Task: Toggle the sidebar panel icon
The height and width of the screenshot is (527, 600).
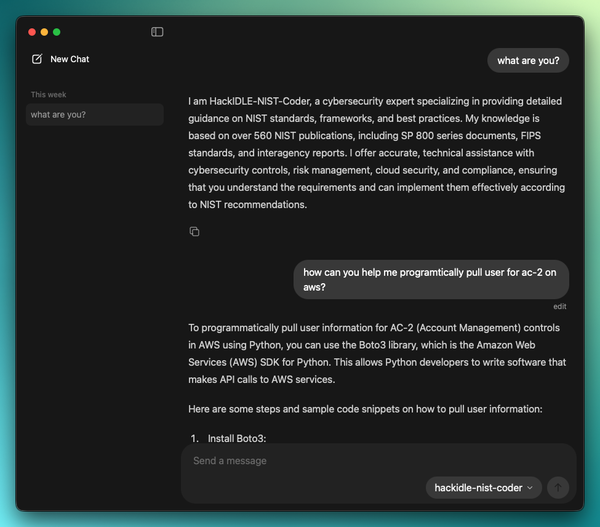Action: tap(157, 32)
